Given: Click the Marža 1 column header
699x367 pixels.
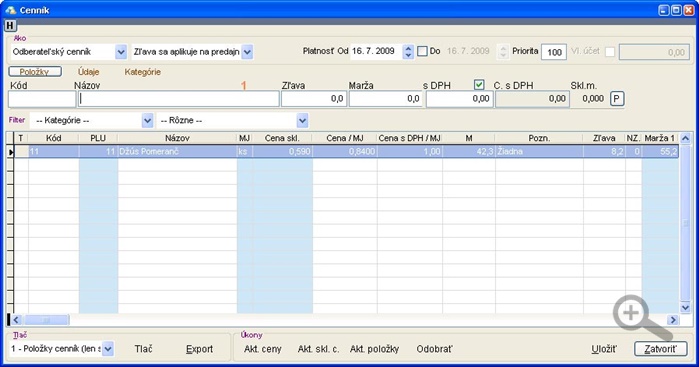Looking at the screenshot, I should pos(660,138).
